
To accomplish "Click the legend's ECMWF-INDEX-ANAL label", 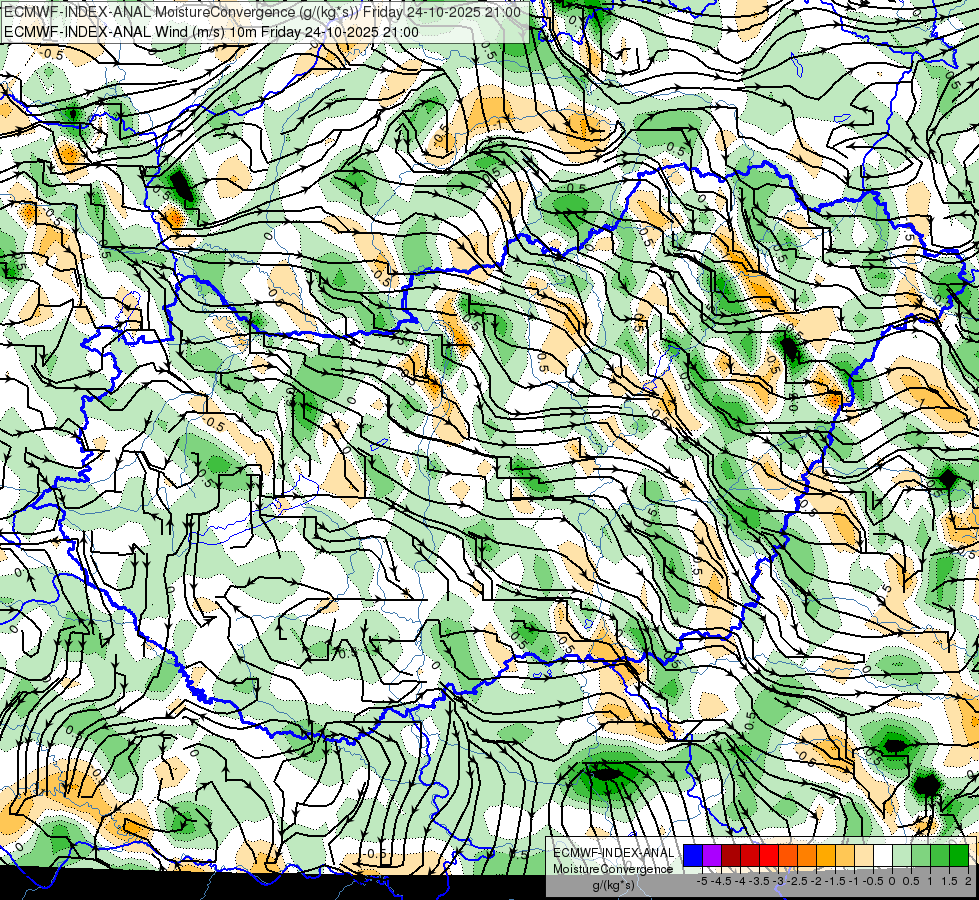I will (614, 853).
